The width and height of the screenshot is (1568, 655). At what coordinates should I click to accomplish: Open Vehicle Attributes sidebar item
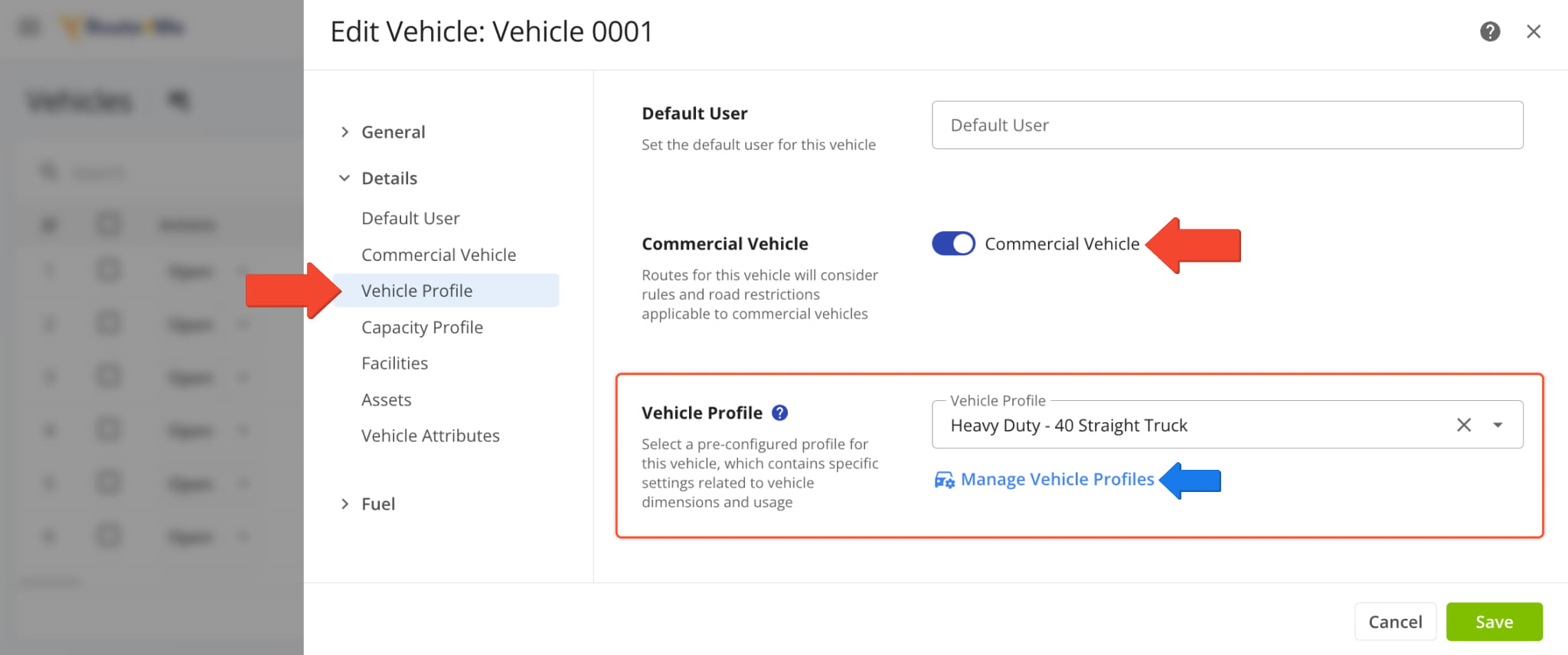tap(430, 435)
